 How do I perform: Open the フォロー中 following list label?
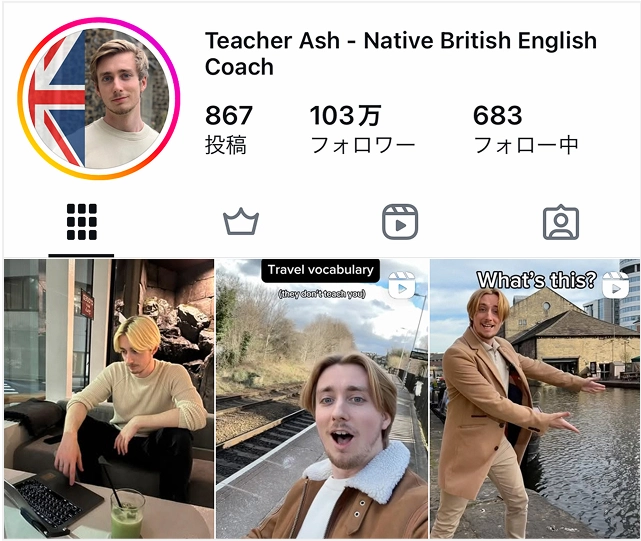(526, 145)
